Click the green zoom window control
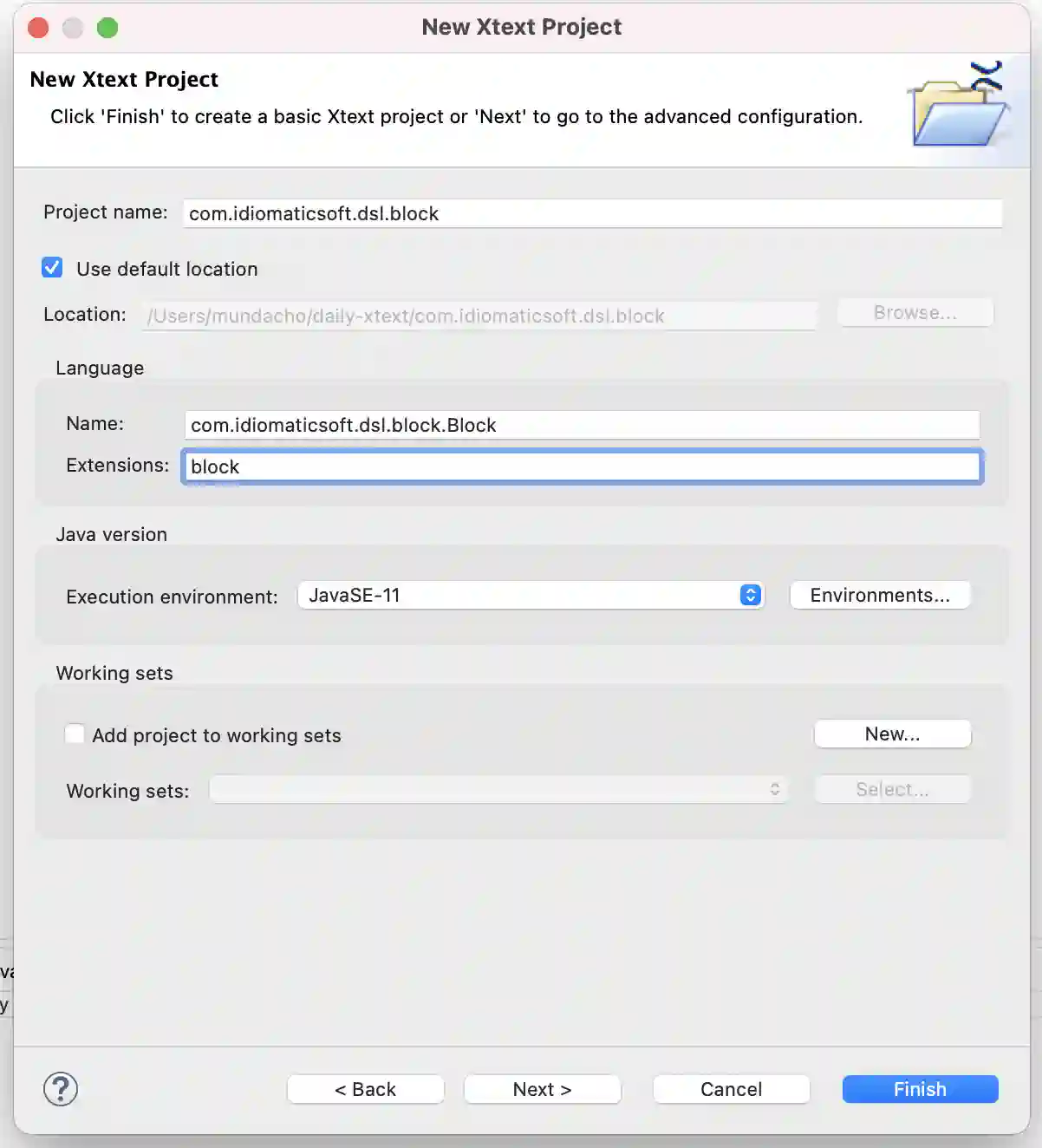The height and width of the screenshot is (1148, 1042). tap(107, 27)
